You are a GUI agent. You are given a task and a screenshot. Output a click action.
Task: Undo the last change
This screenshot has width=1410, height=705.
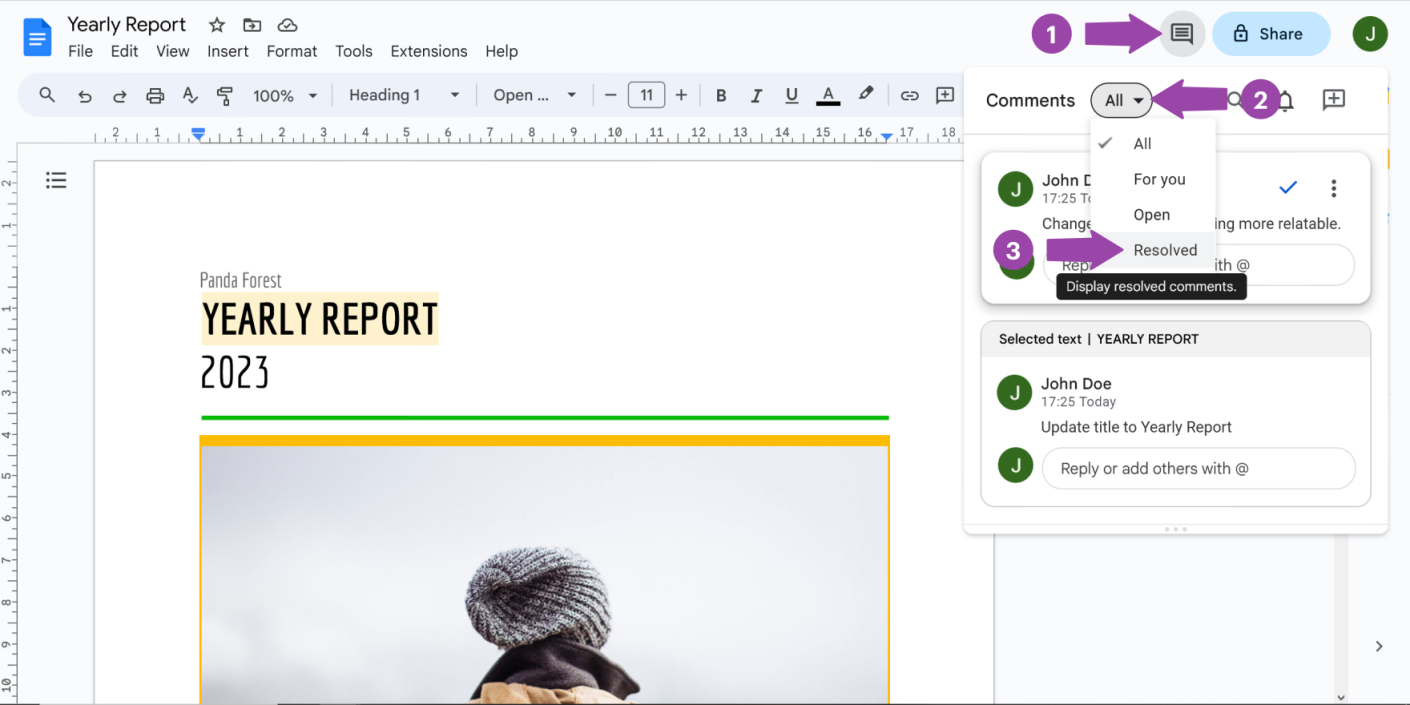pos(85,95)
